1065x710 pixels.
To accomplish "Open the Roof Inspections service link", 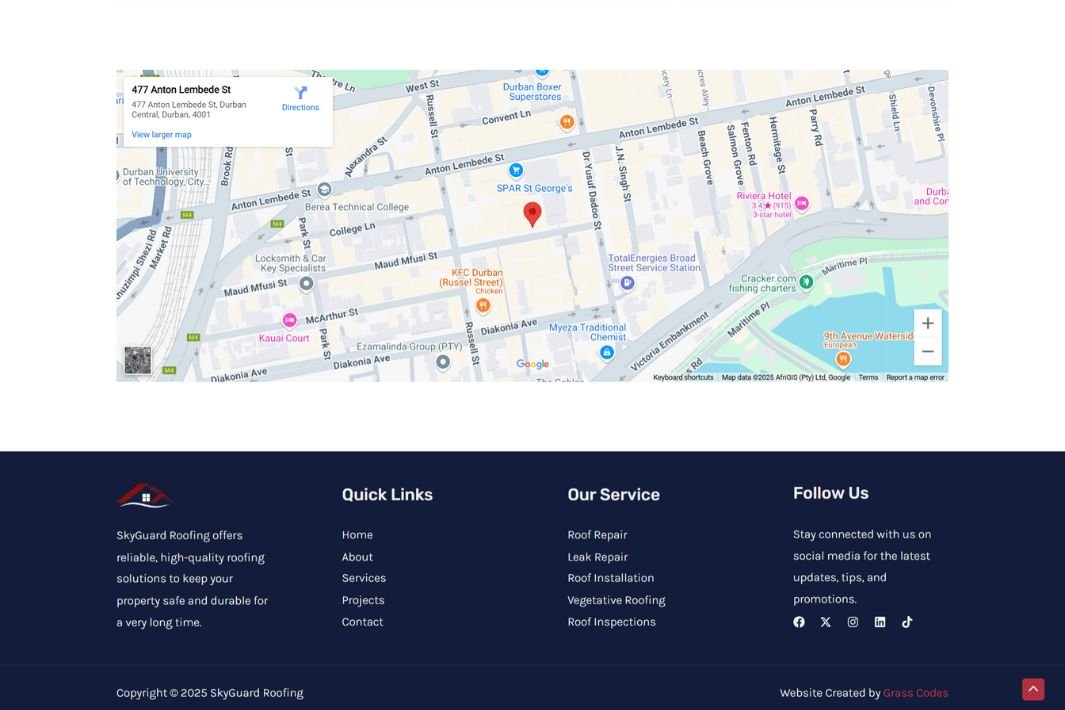I will click(x=612, y=622).
